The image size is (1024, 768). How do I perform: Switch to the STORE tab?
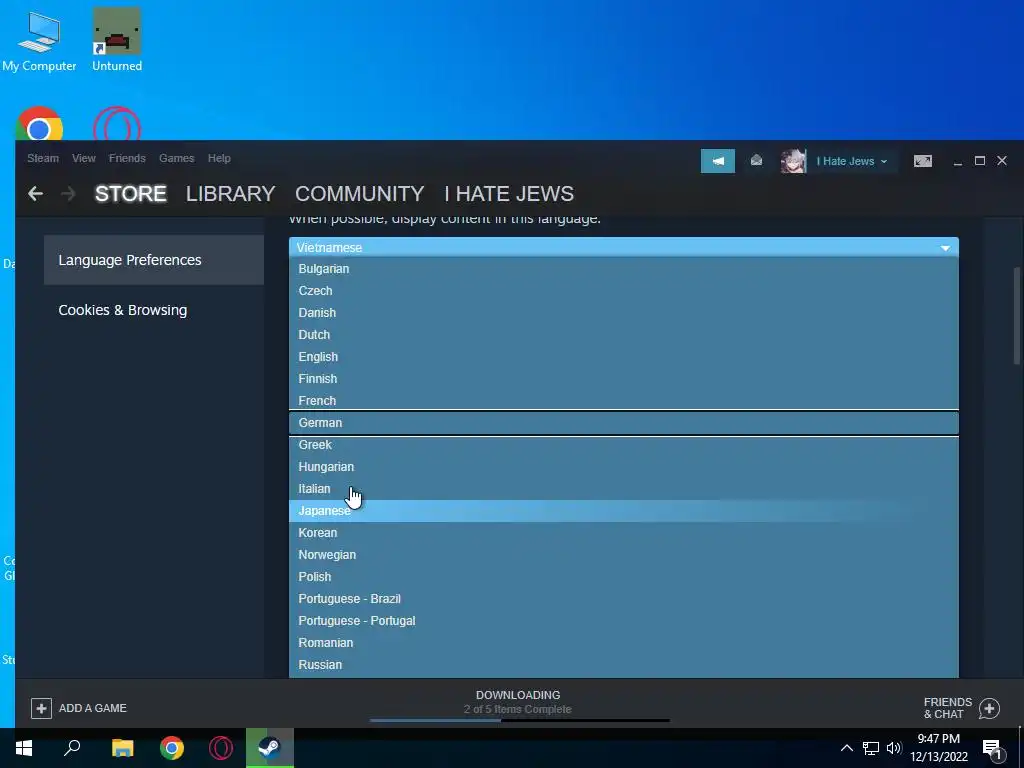point(131,193)
